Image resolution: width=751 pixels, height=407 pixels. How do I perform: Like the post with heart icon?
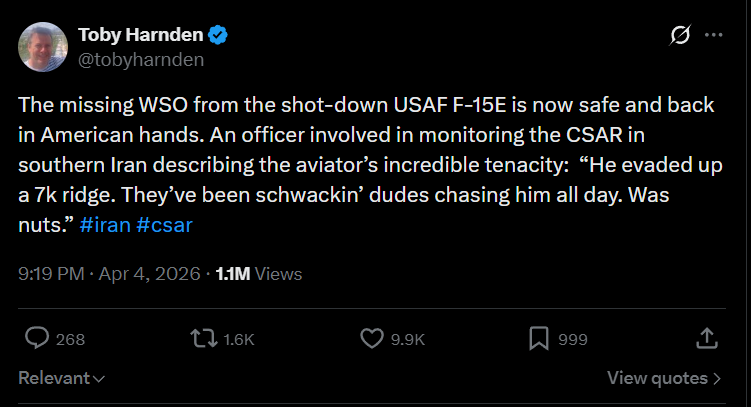(372, 339)
